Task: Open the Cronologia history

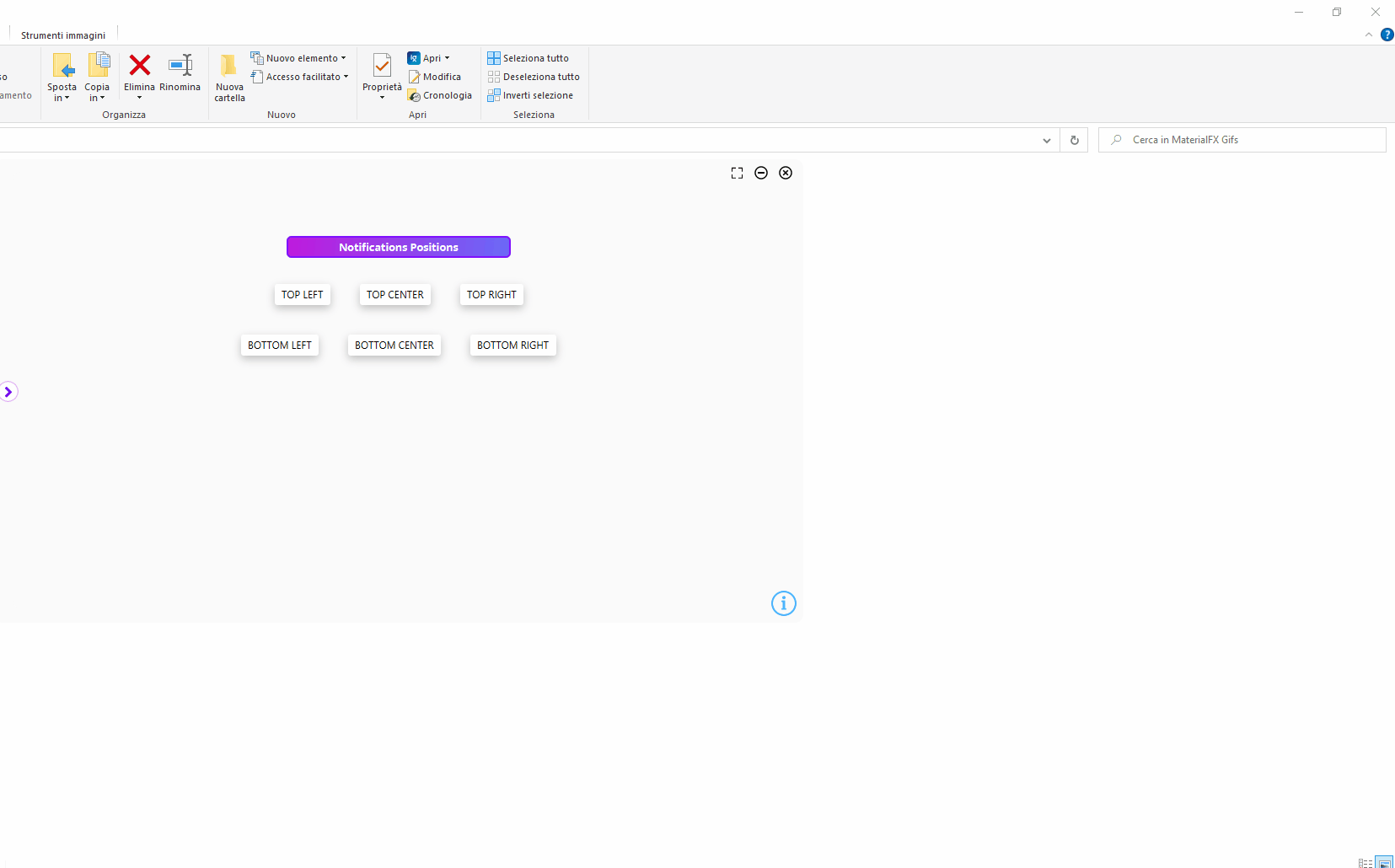Action: 440,95
